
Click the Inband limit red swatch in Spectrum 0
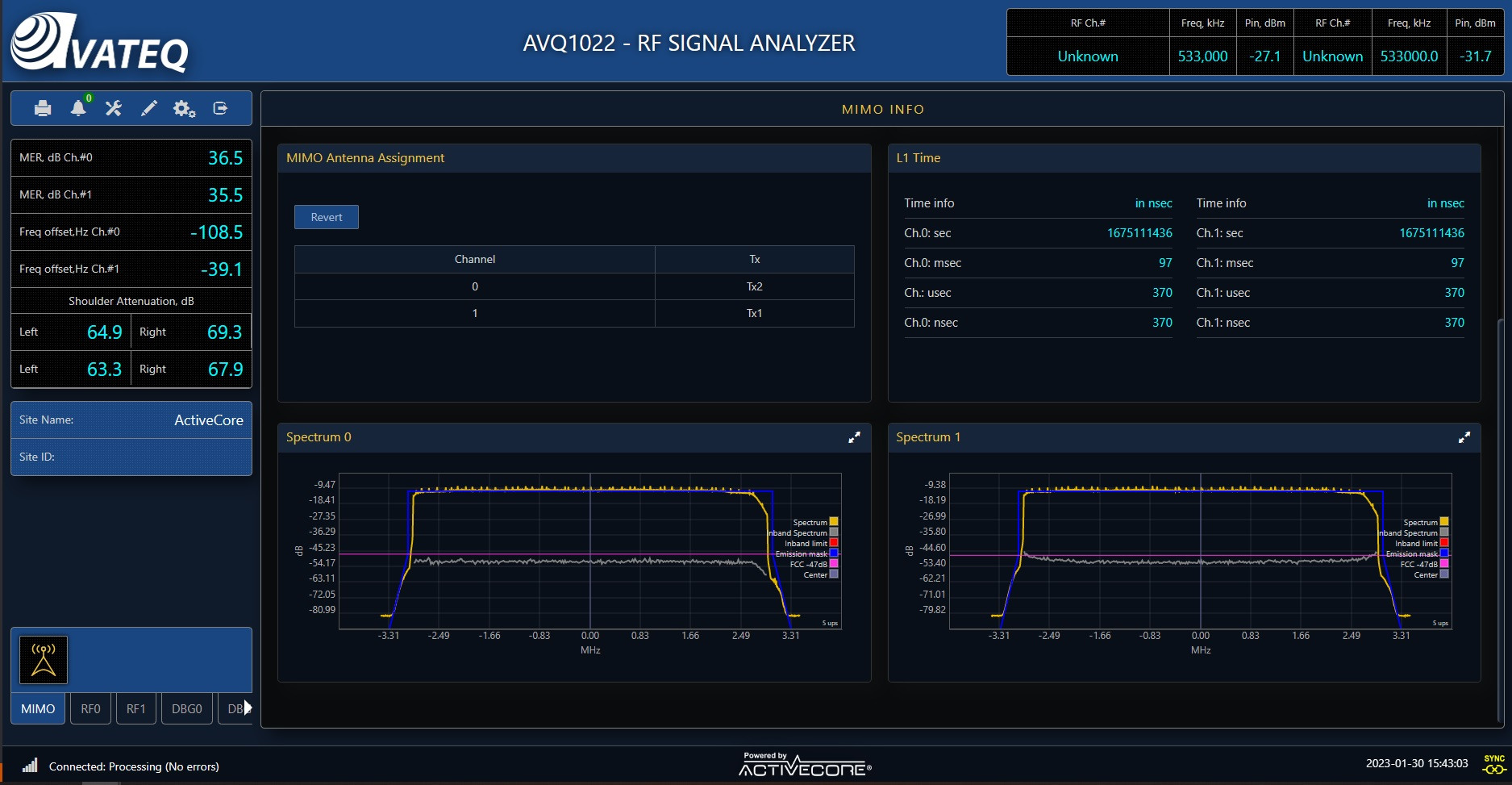click(834, 543)
